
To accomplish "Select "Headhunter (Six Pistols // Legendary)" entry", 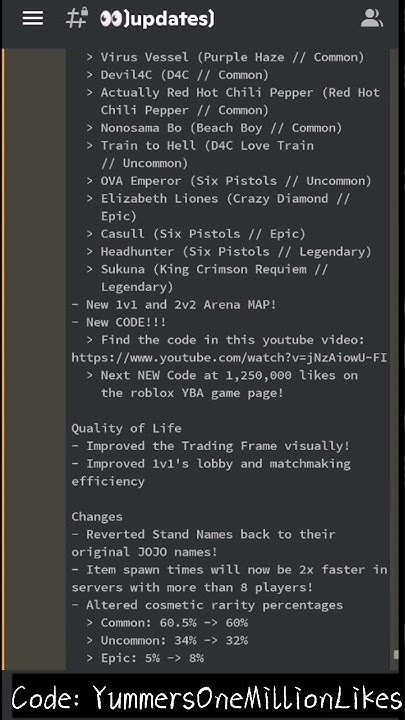I will click(x=236, y=252).
